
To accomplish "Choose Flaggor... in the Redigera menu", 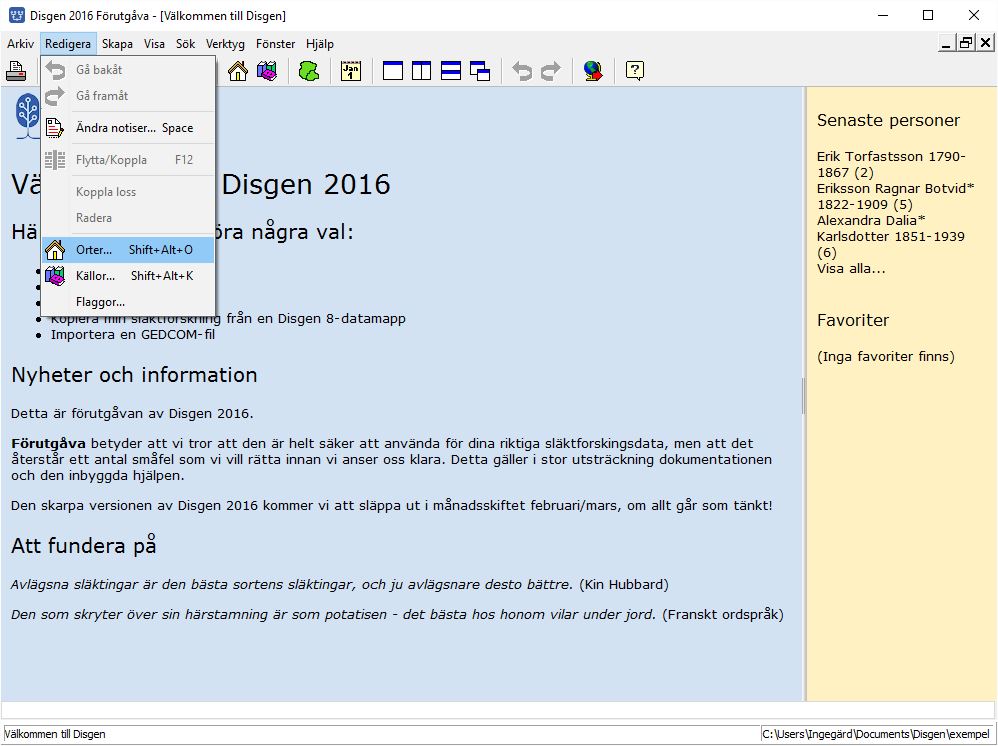I will (128, 302).
